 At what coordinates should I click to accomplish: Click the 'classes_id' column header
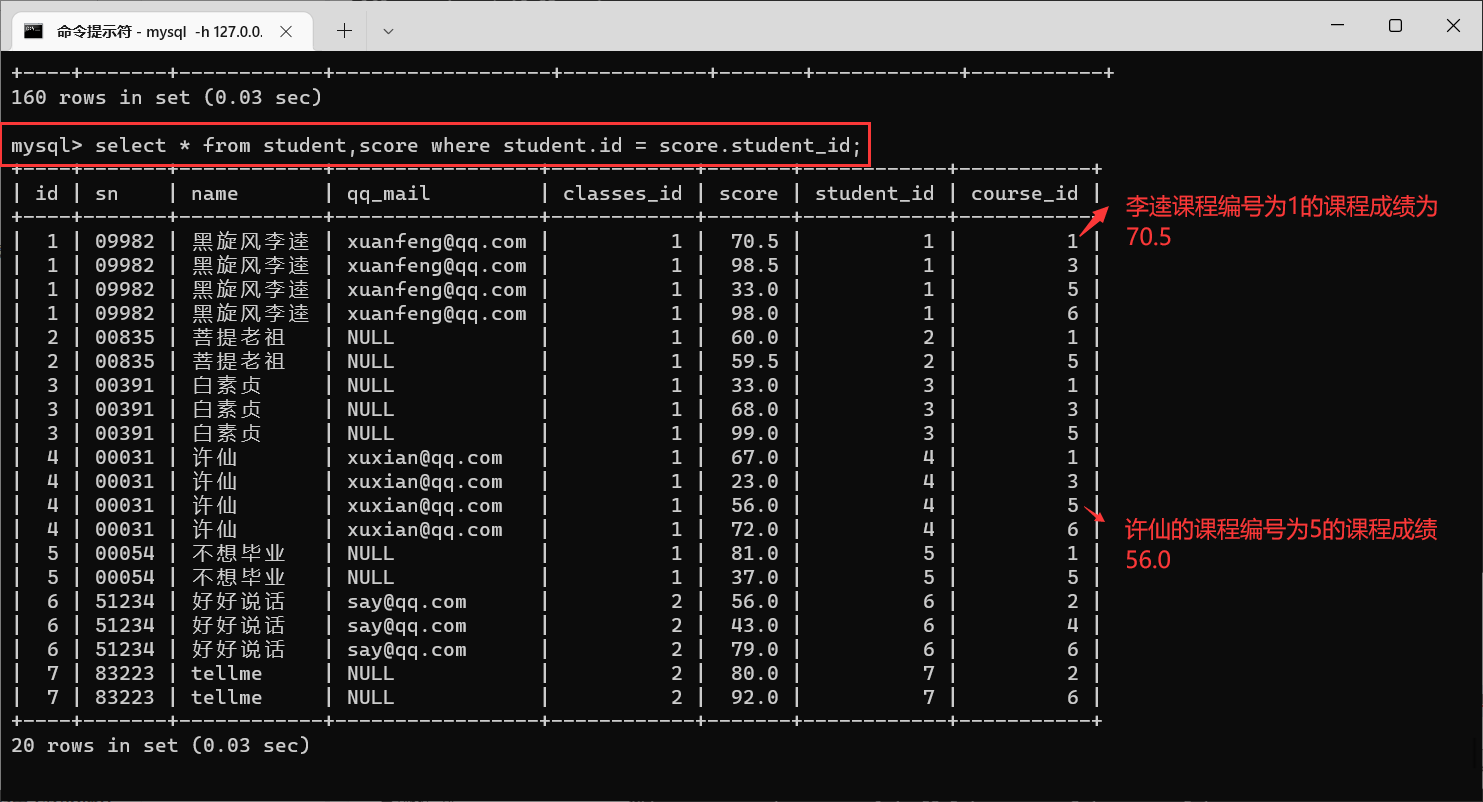(x=623, y=194)
